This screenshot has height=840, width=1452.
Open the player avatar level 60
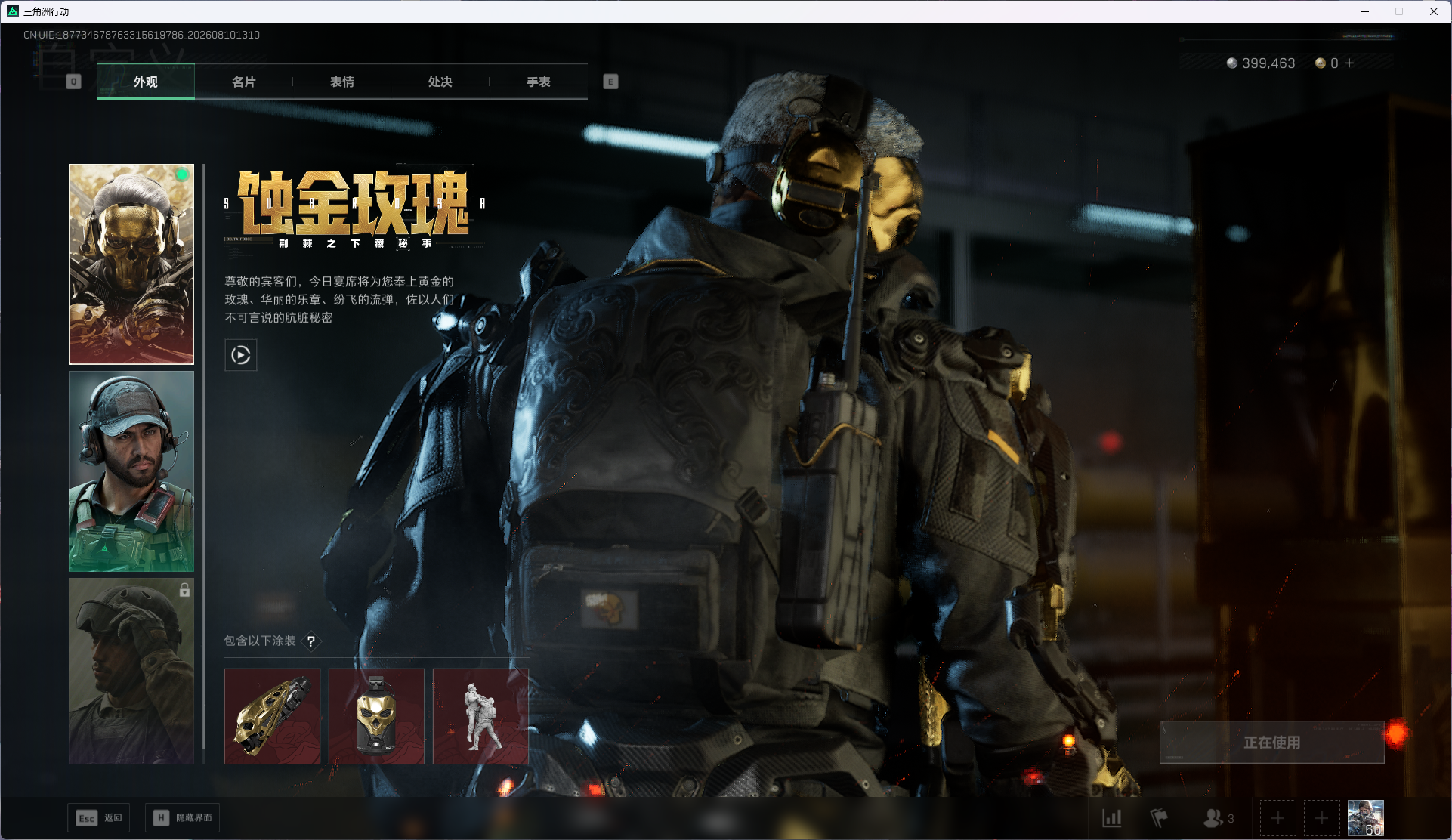coord(1366,818)
